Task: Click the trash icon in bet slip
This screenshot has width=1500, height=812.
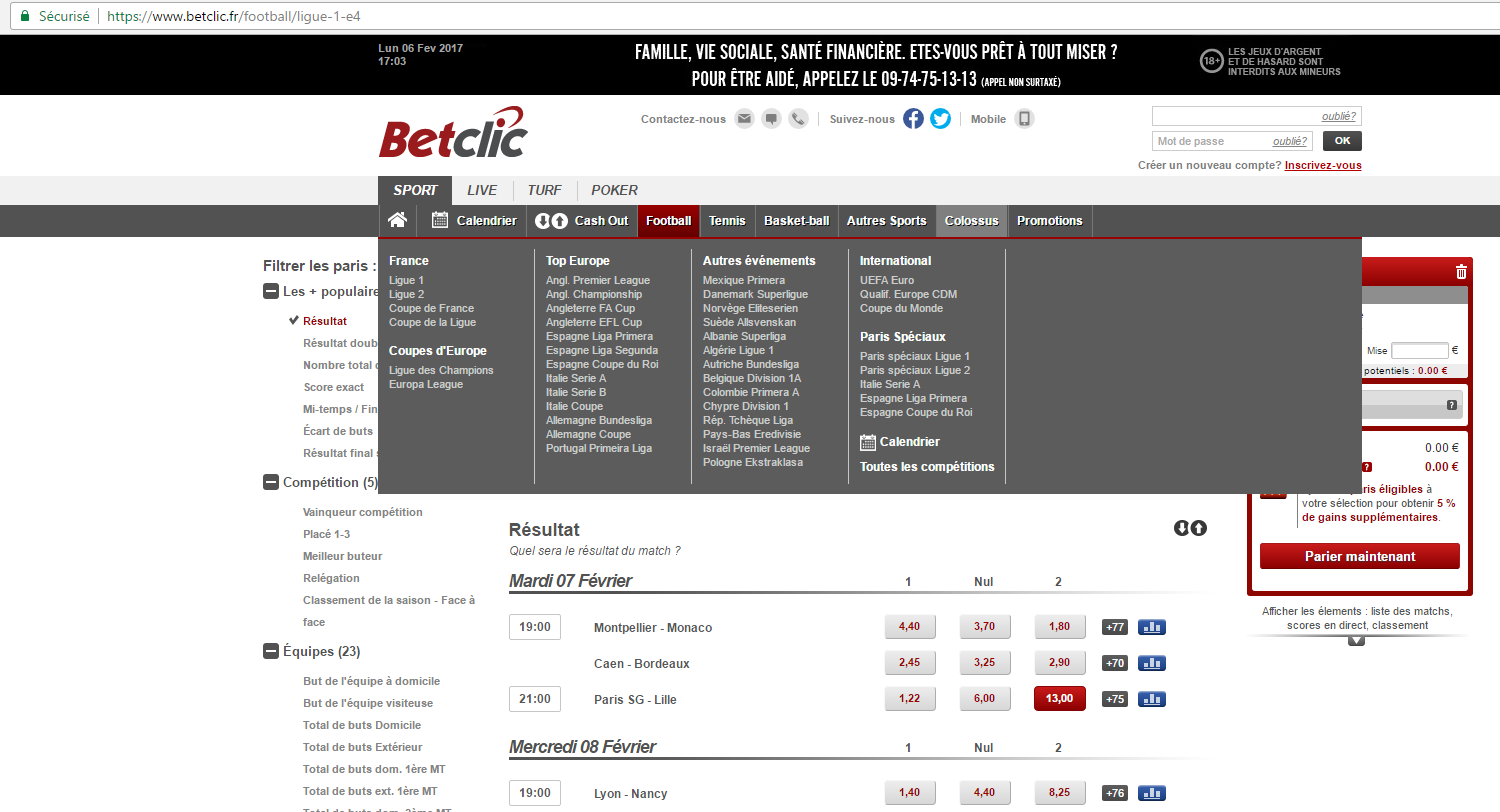Action: point(1461,271)
